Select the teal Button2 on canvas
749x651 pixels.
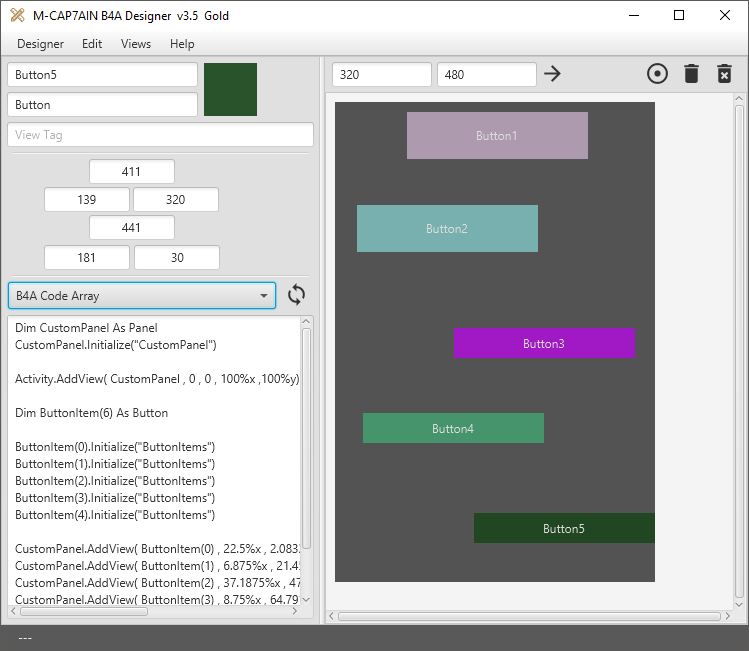tap(447, 229)
